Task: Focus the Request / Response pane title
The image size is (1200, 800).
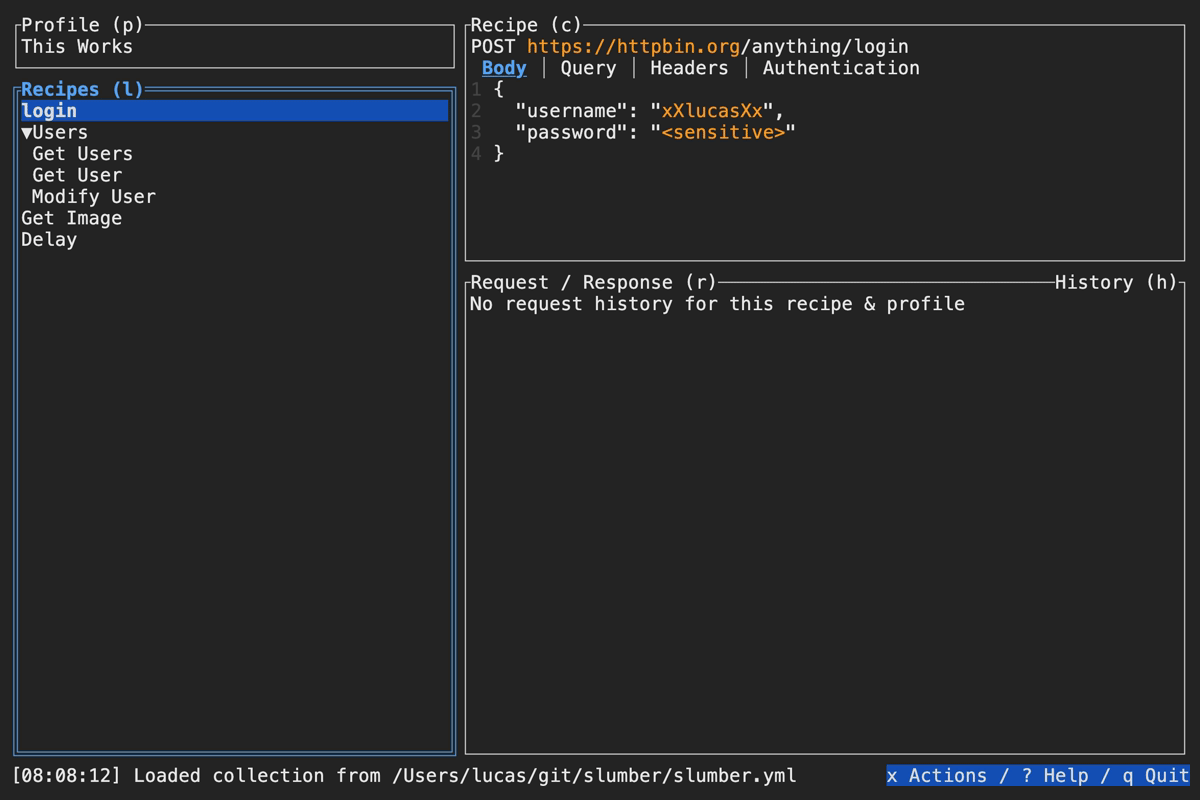Action: 593,283
